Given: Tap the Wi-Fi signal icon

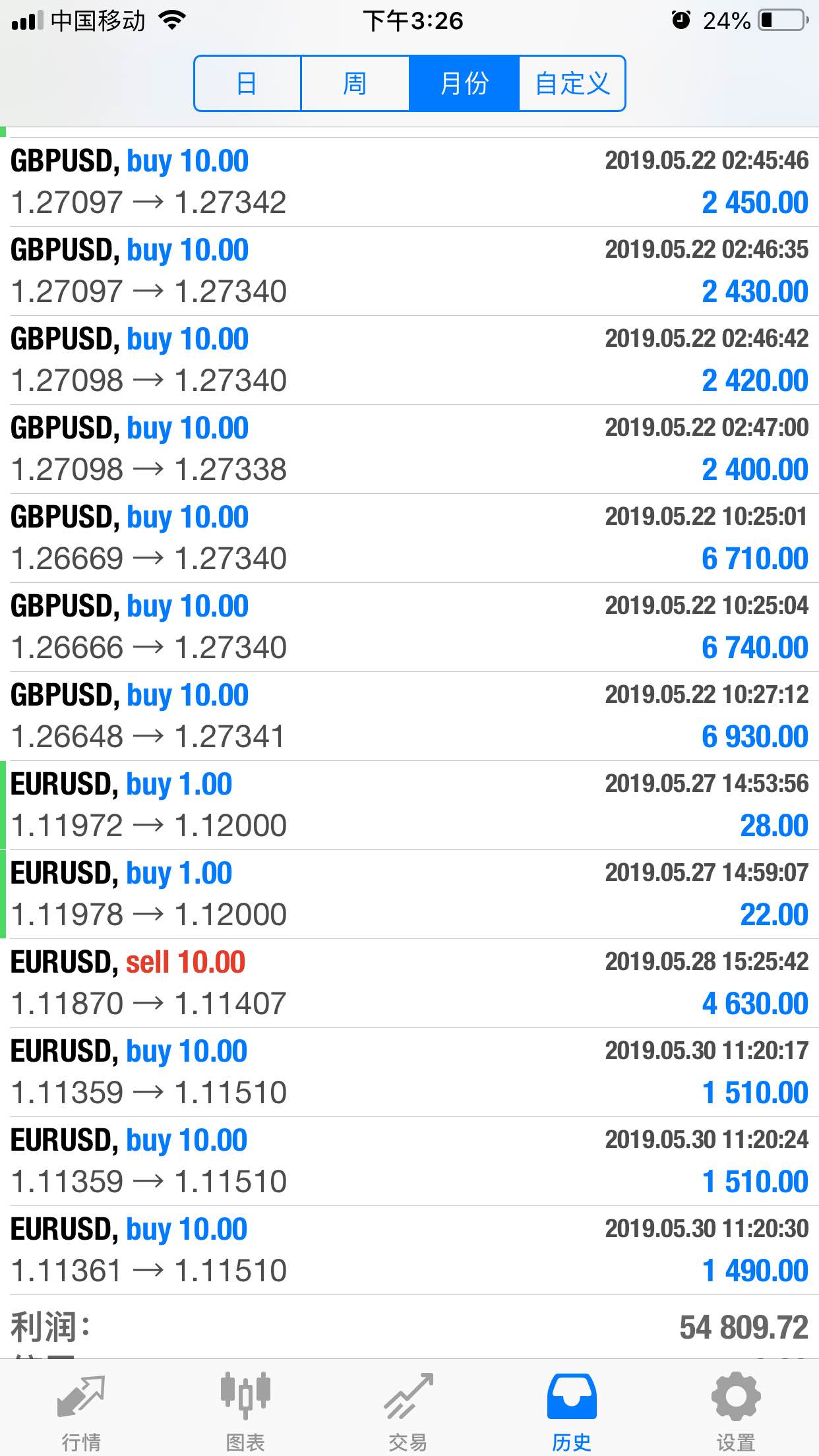Looking at the screenshot, I should pos(173,20).
